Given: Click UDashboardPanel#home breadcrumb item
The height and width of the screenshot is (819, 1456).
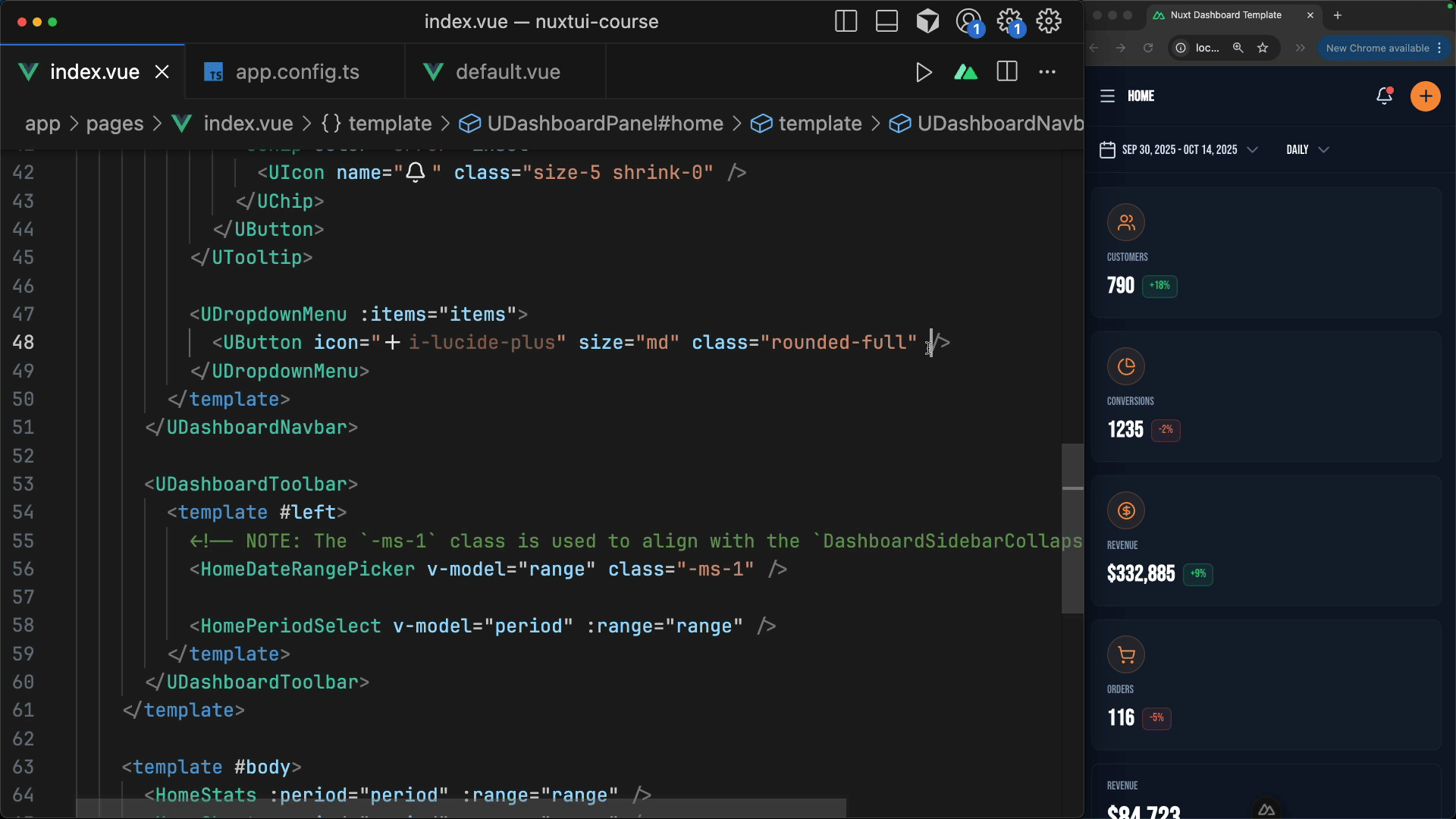Looking at the screenshot, I should (x=604, y=124).
